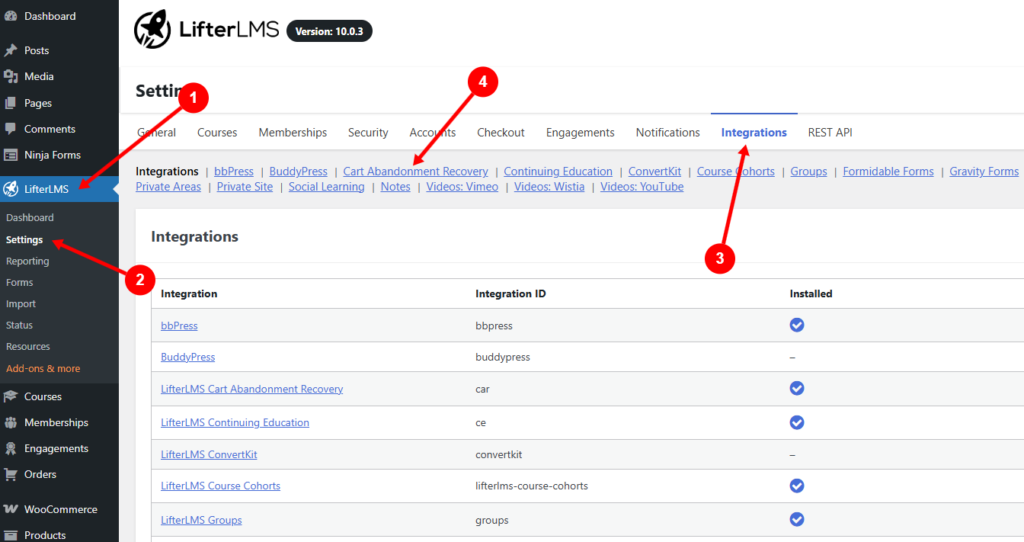Click the WooCommerce logo icon
The image size is (1024, 542).
tap(10, 509)
